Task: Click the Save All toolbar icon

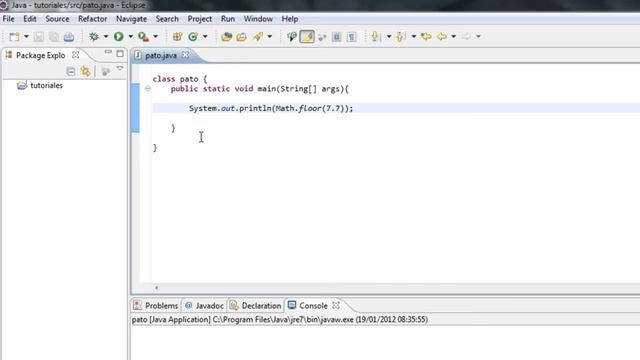Action: [53, 37]
